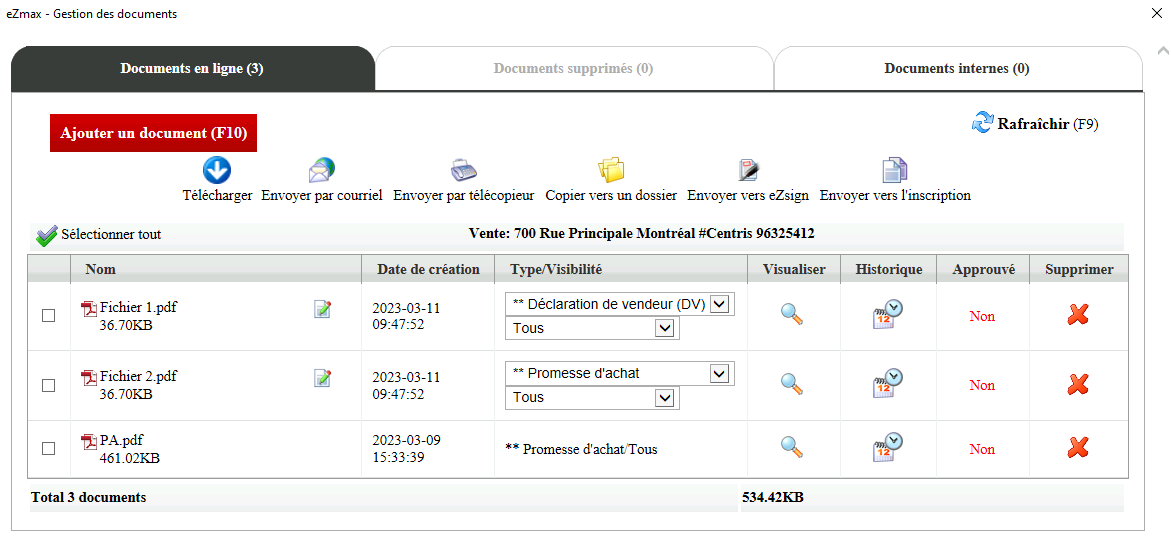1171x556 pixels.
Task: Show history calendar icon for Fichier 2.pdf
Action: tap(887, 383)
